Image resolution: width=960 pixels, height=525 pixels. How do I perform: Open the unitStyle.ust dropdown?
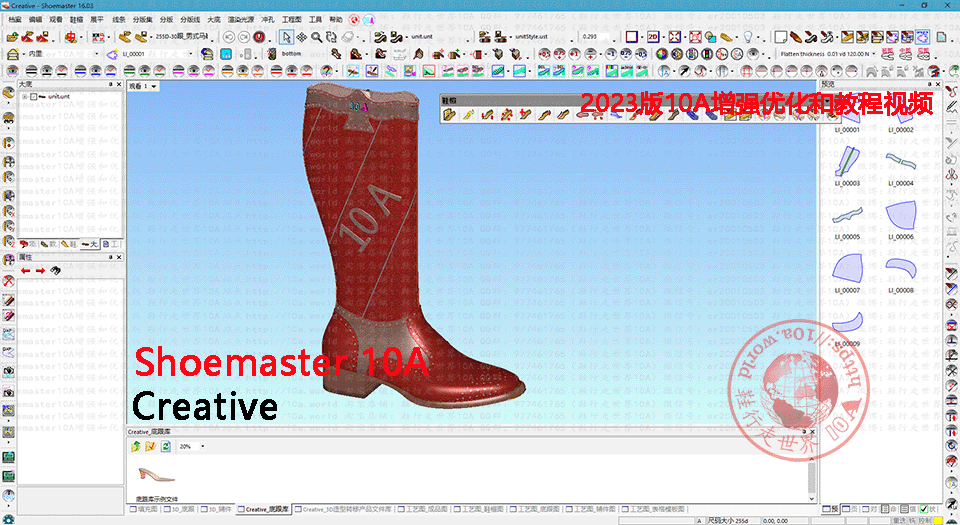572,39
